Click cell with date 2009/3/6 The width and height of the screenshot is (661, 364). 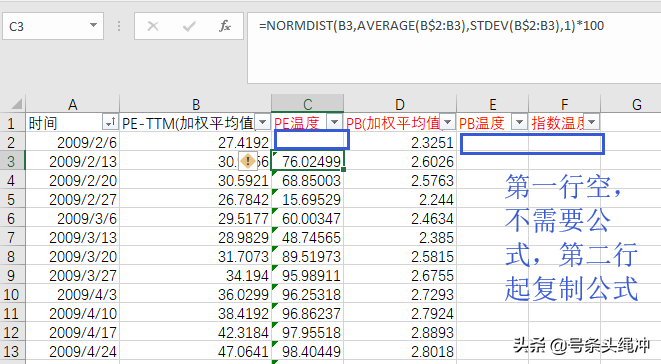[x=73, y=218]
